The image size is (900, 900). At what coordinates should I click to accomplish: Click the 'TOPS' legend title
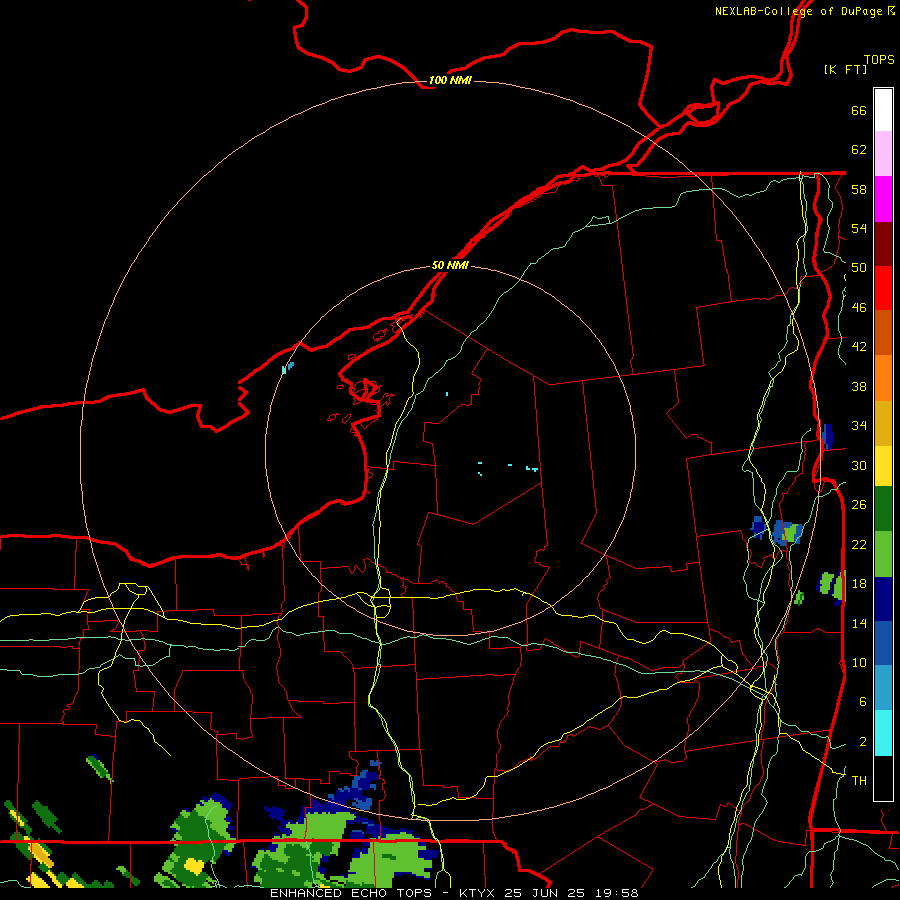[x=879, y=59]
